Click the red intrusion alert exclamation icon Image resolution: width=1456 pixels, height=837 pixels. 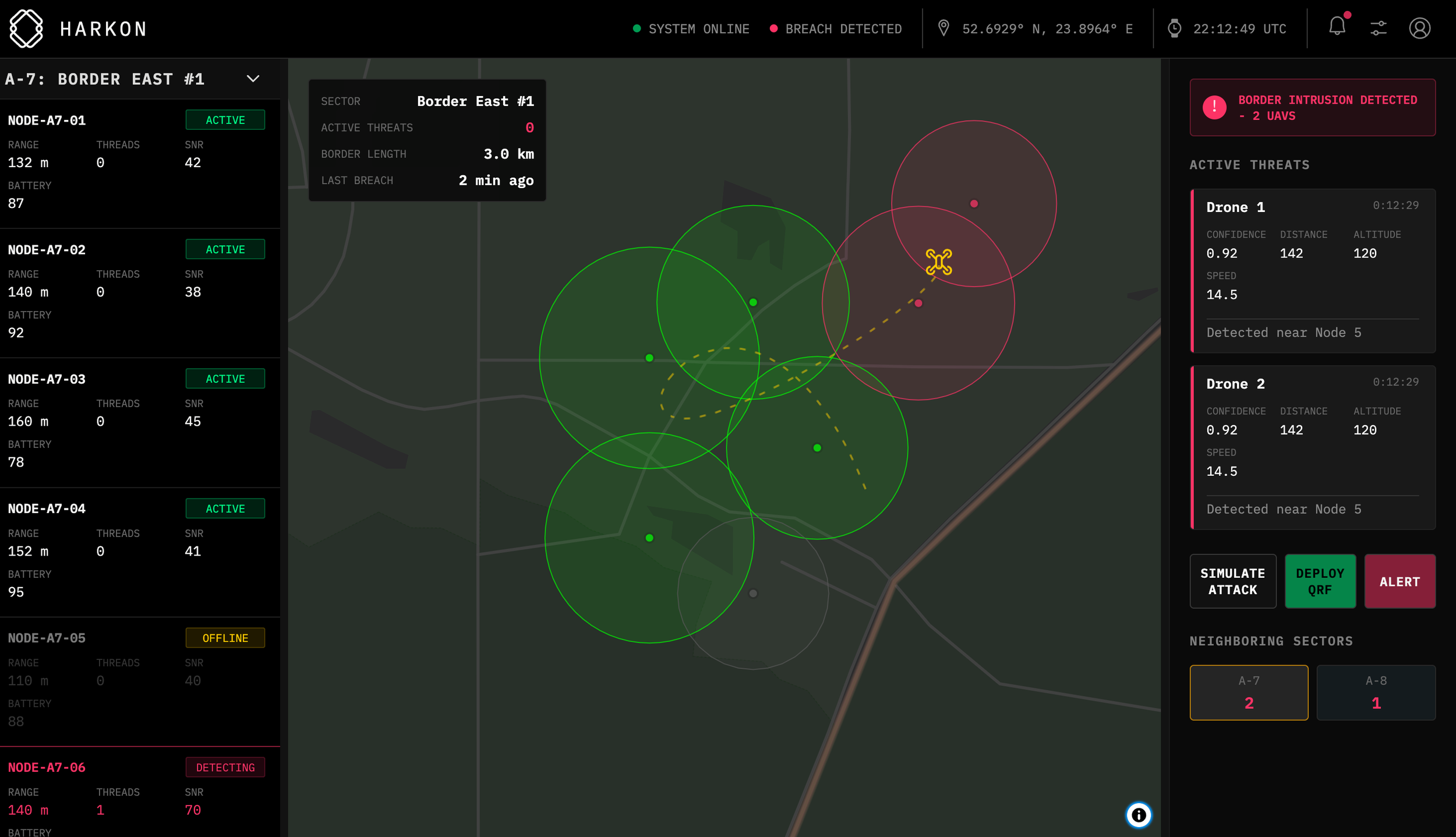[1214, 108]
